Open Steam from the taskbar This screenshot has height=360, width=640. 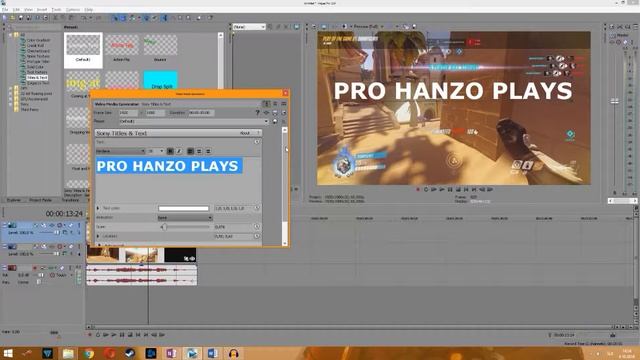[x=130, y=353]
